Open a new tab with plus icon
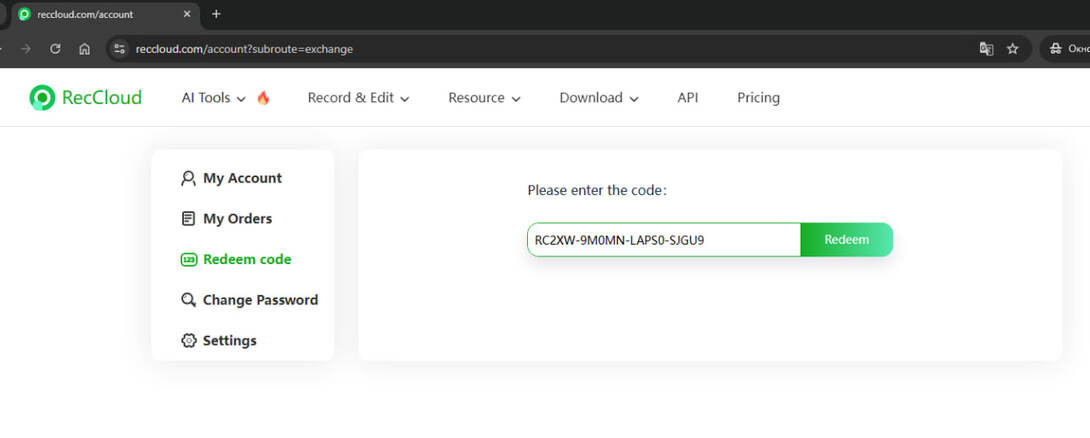Viewport: 1090px width, 438px height. [x=216, y=14]
